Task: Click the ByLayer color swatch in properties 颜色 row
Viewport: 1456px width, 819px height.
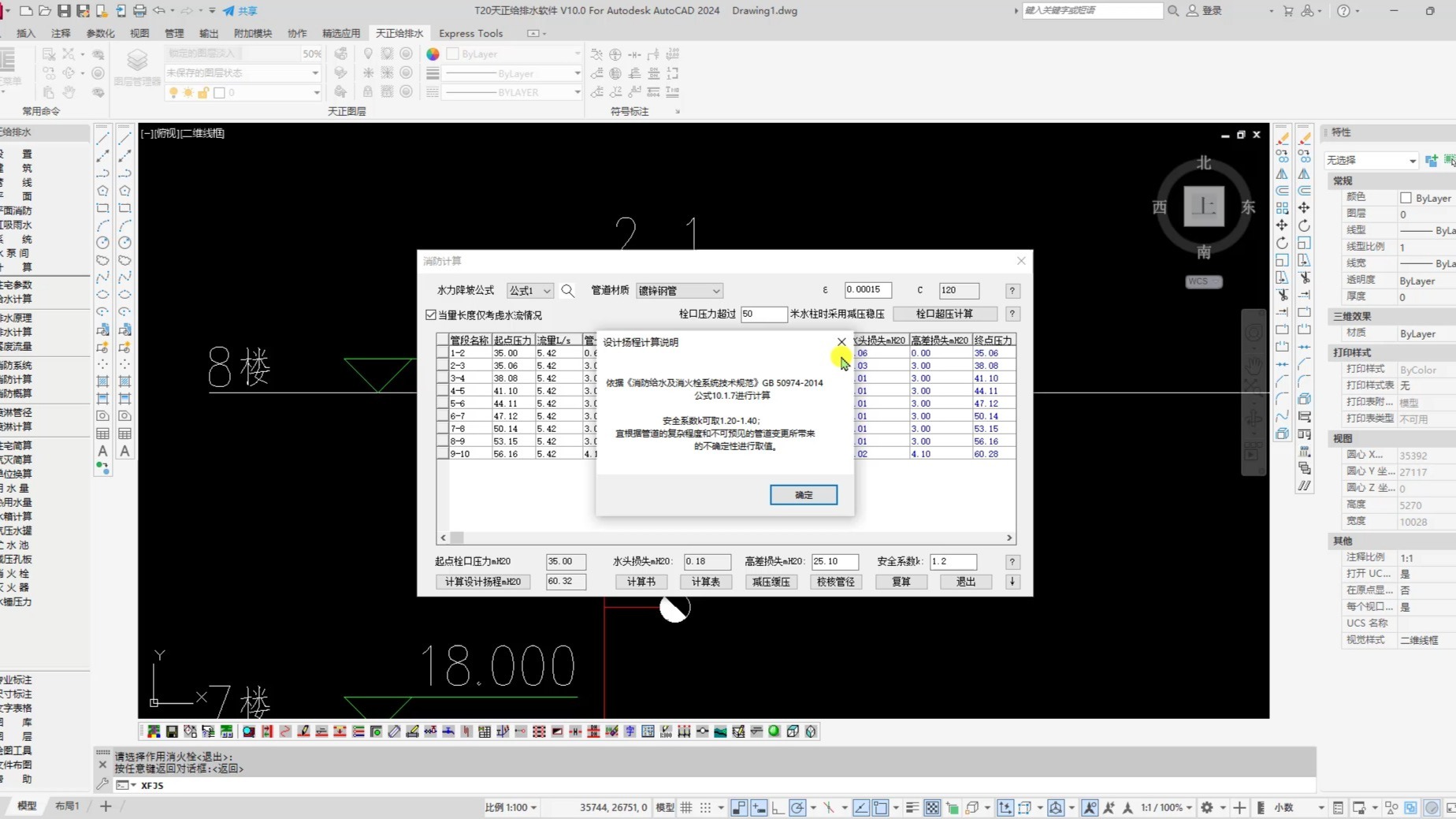Action: pyautogui.click(x=1406, y=198)
